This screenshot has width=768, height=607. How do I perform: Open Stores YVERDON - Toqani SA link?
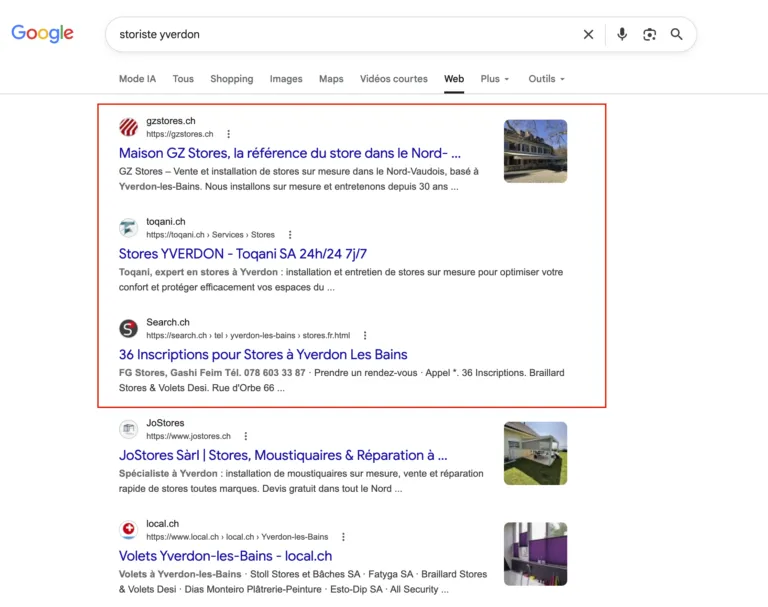243,254
